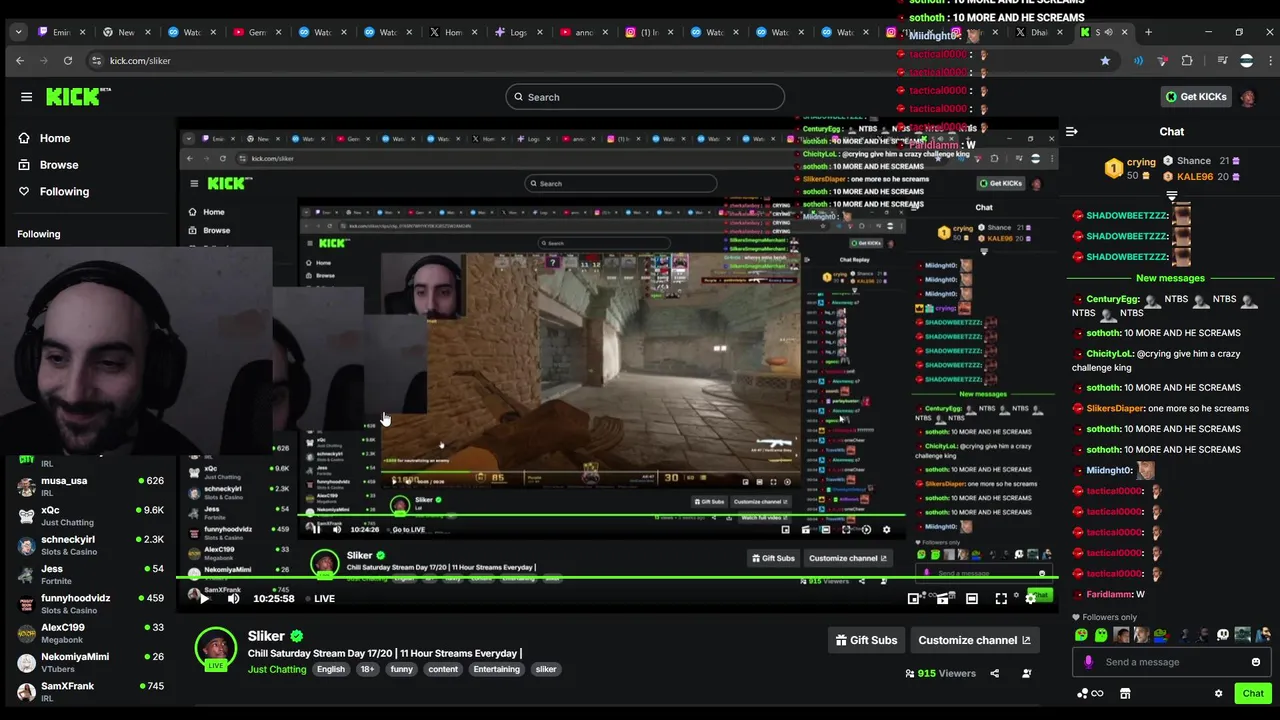Screen dimensions: 1280x720
Task: Mute the stream volume
Action: point(233,598)
